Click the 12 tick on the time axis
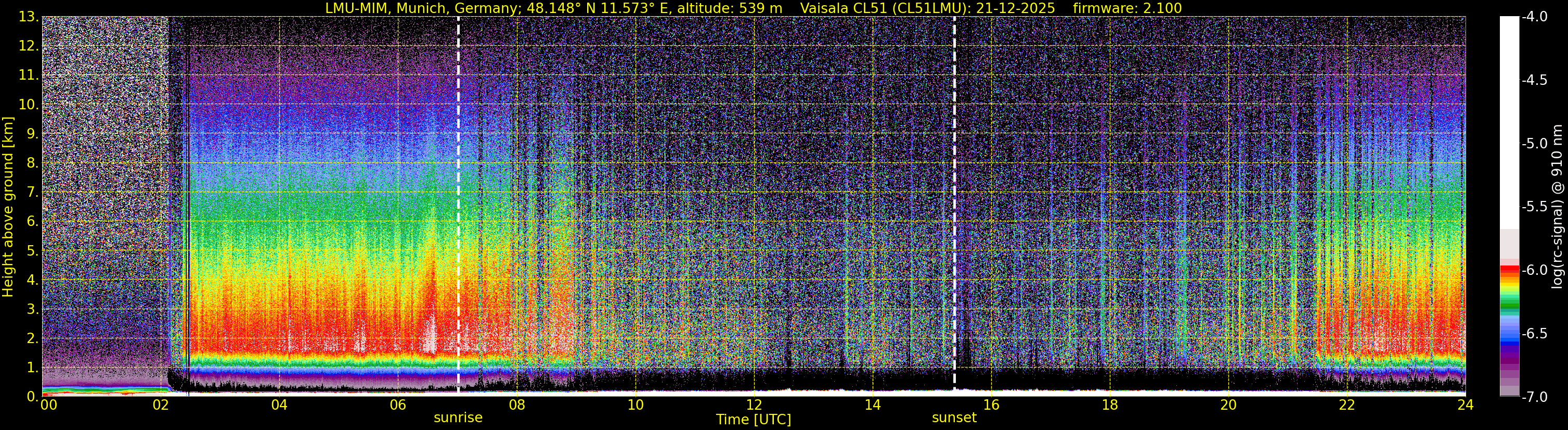 754,406
